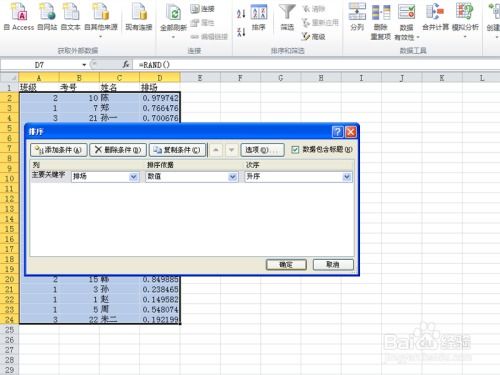Click the select-all corner of the sheet

pos(9,78)
